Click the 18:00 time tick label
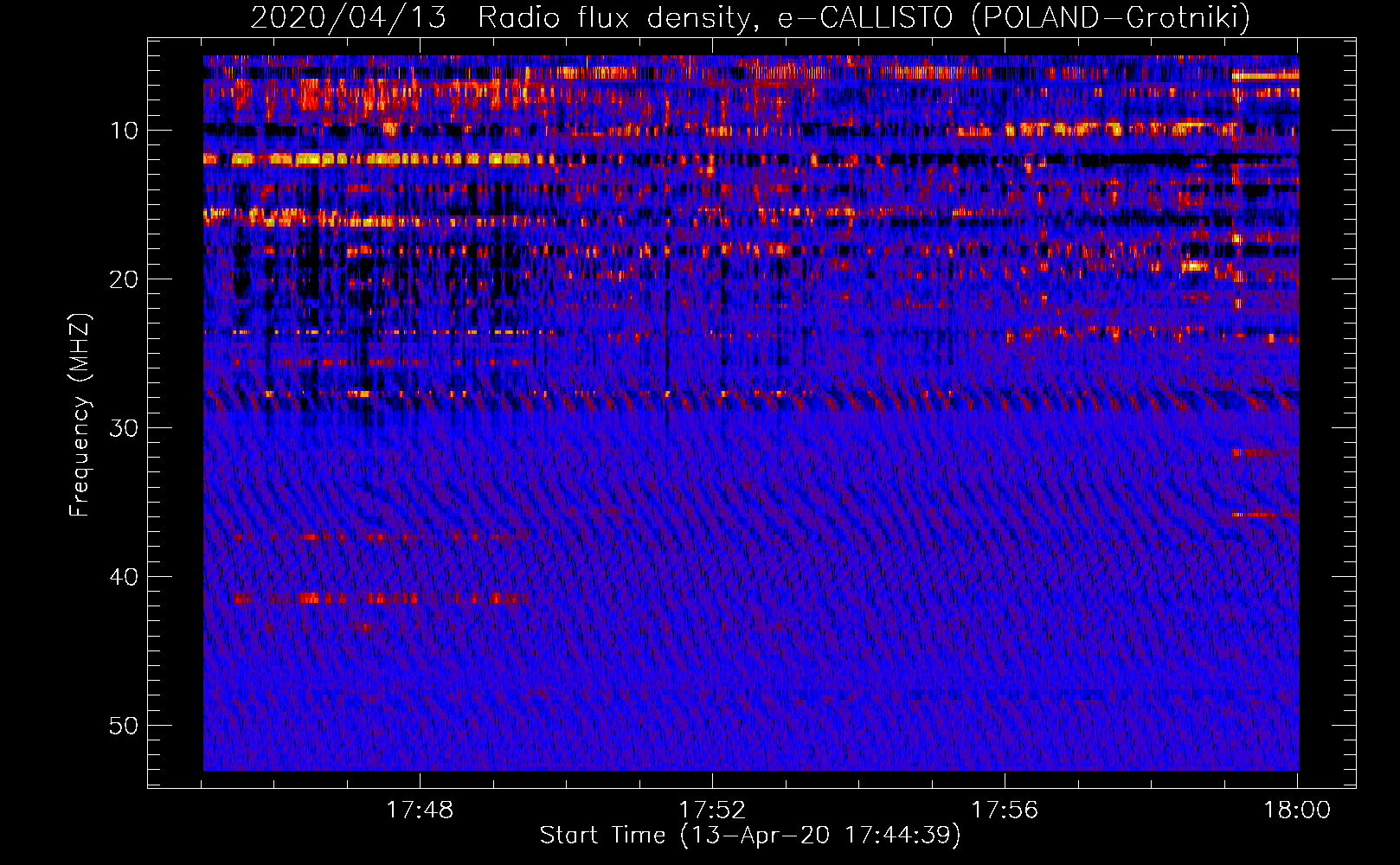 coord(1297,811)
